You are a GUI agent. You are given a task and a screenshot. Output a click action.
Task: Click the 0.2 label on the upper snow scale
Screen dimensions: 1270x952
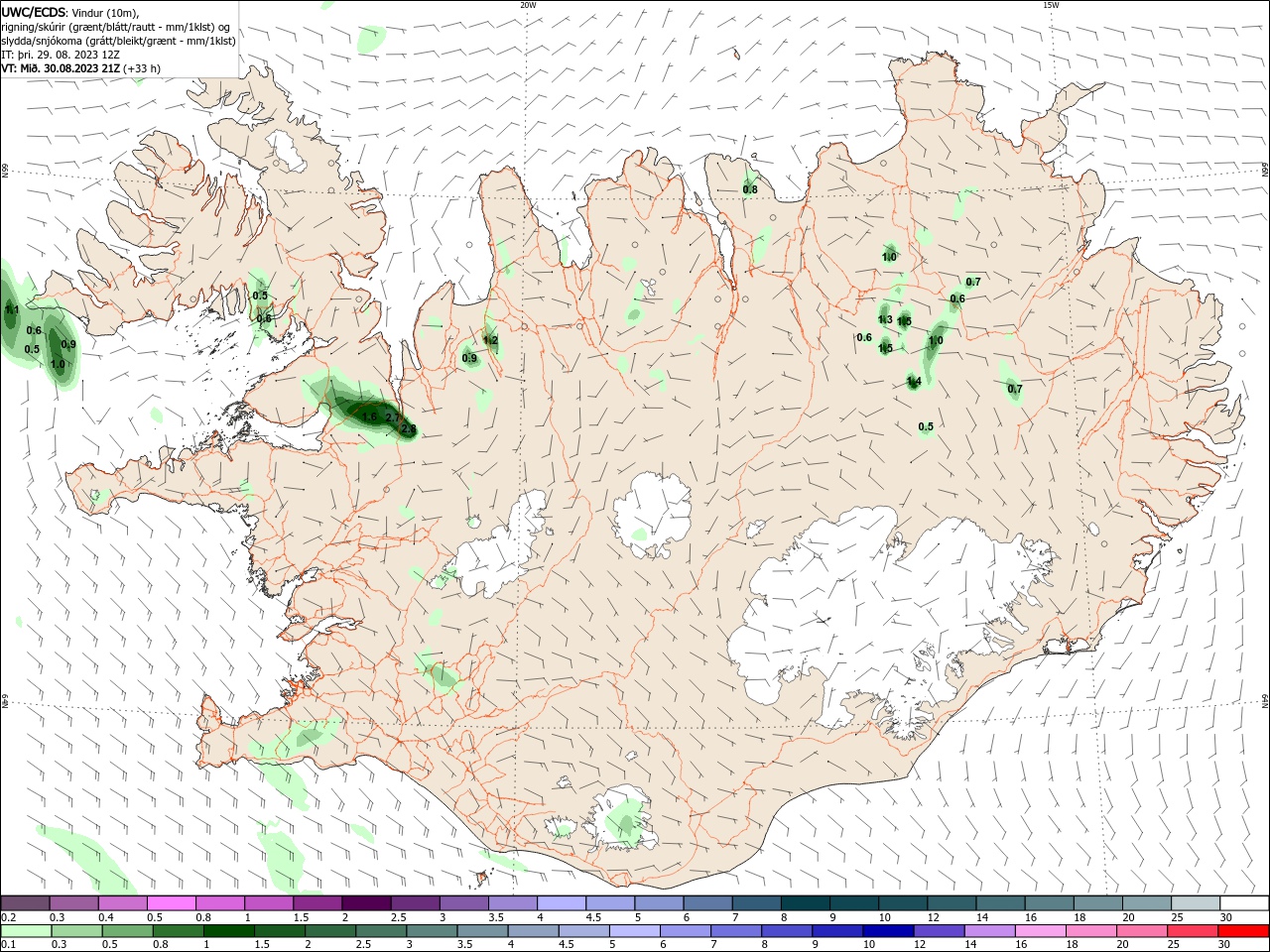[x=8, y=917]
